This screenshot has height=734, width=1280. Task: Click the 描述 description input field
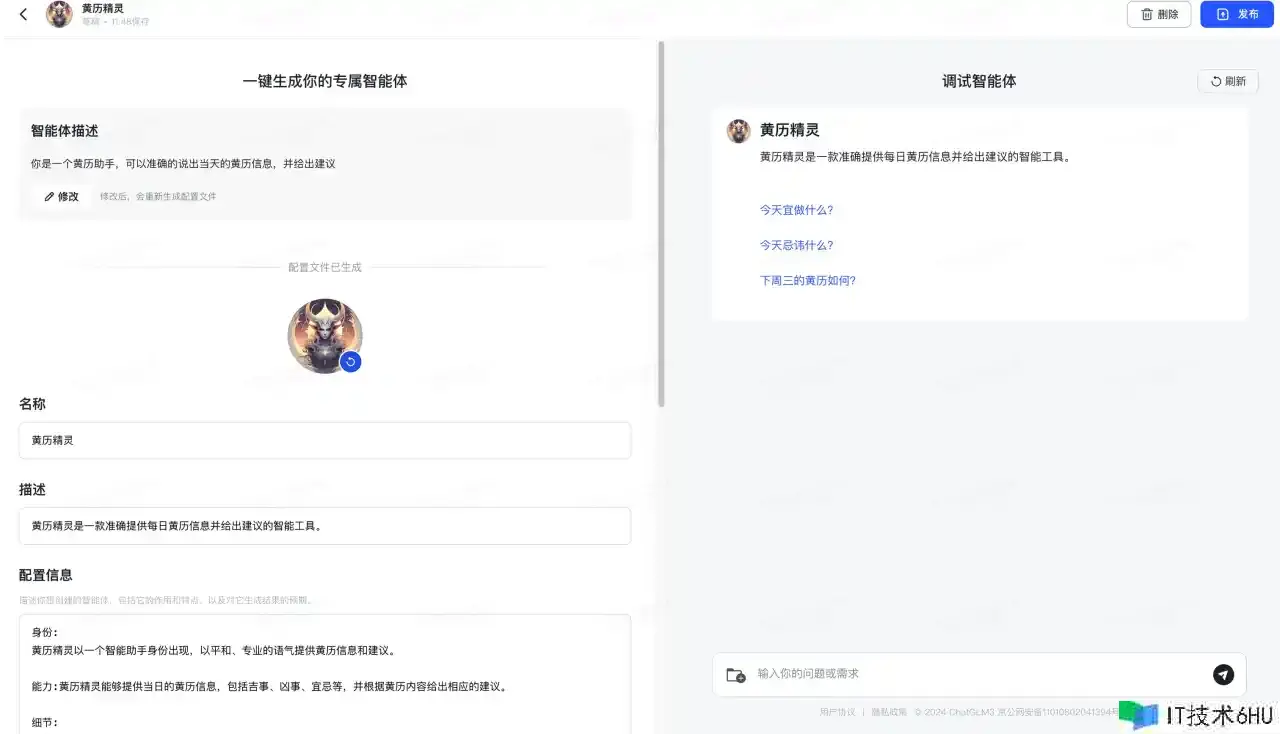324,526
